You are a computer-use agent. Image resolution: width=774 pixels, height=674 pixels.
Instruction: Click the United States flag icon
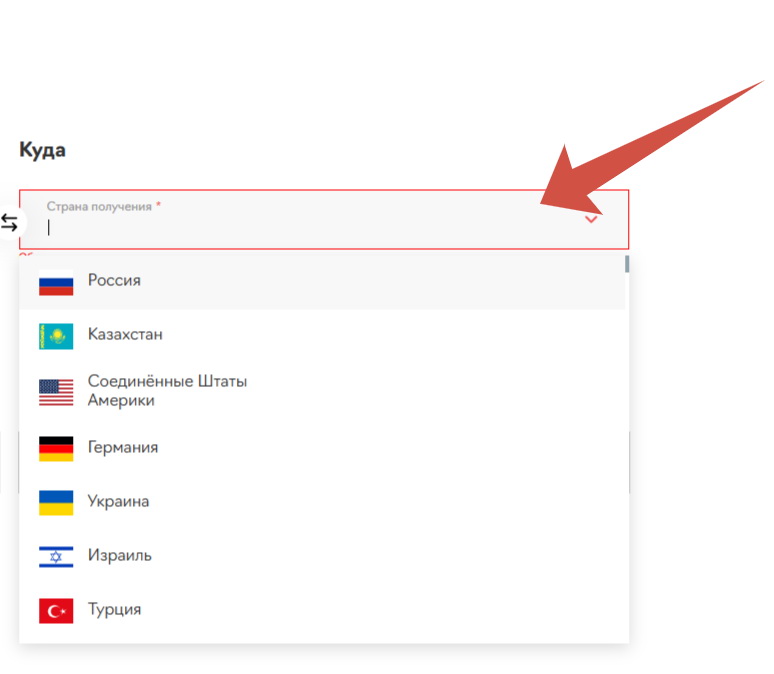(56, 391)
